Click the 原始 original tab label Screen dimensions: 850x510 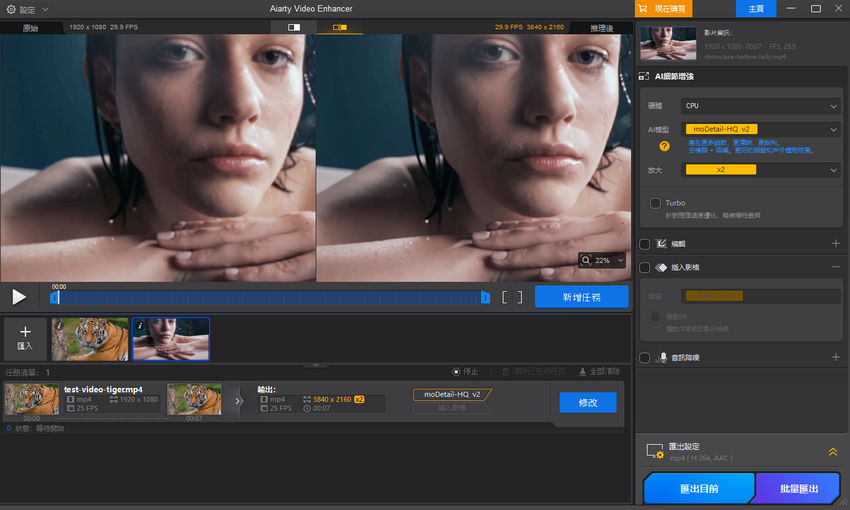30,28
